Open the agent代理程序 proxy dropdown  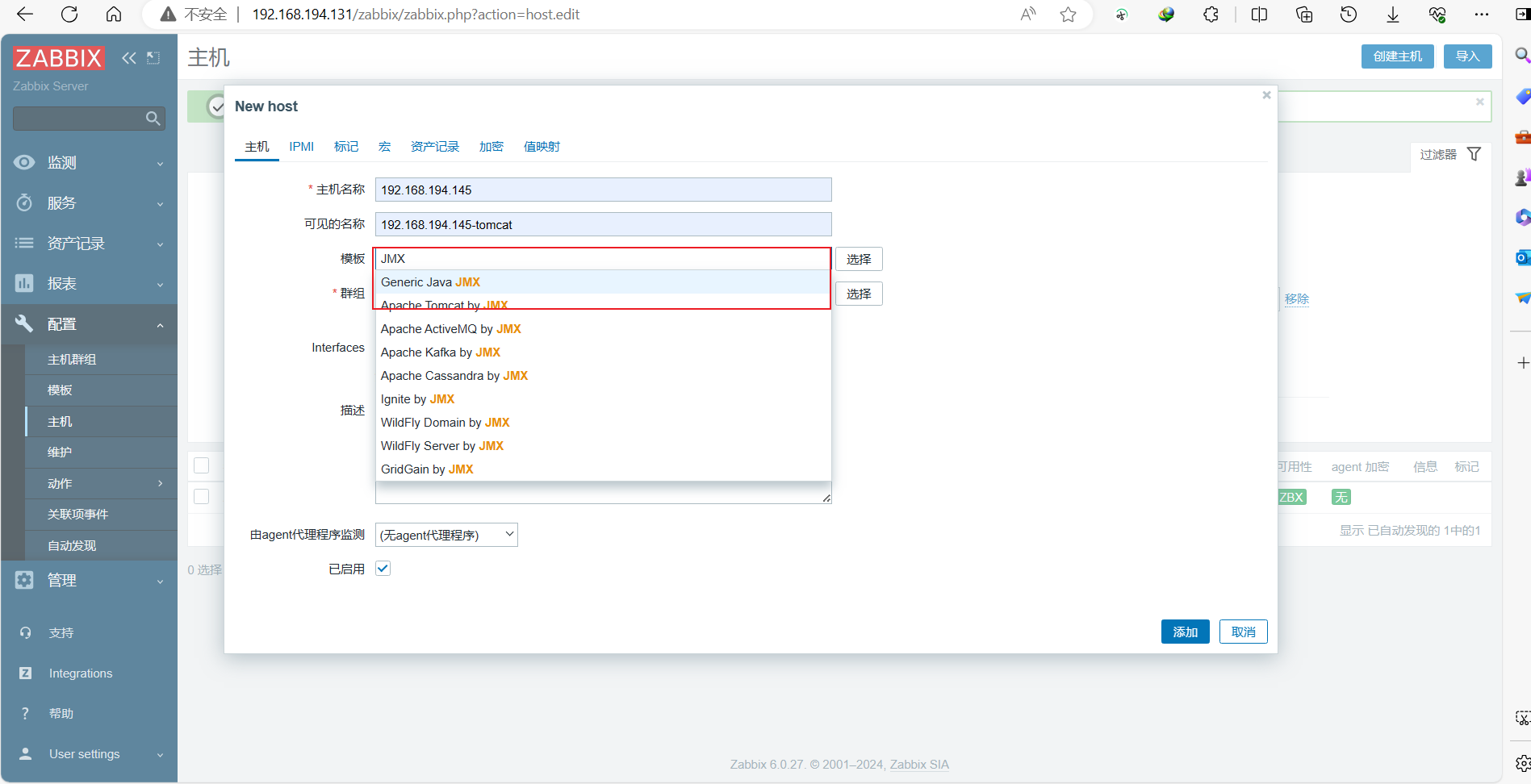[446, 535]
